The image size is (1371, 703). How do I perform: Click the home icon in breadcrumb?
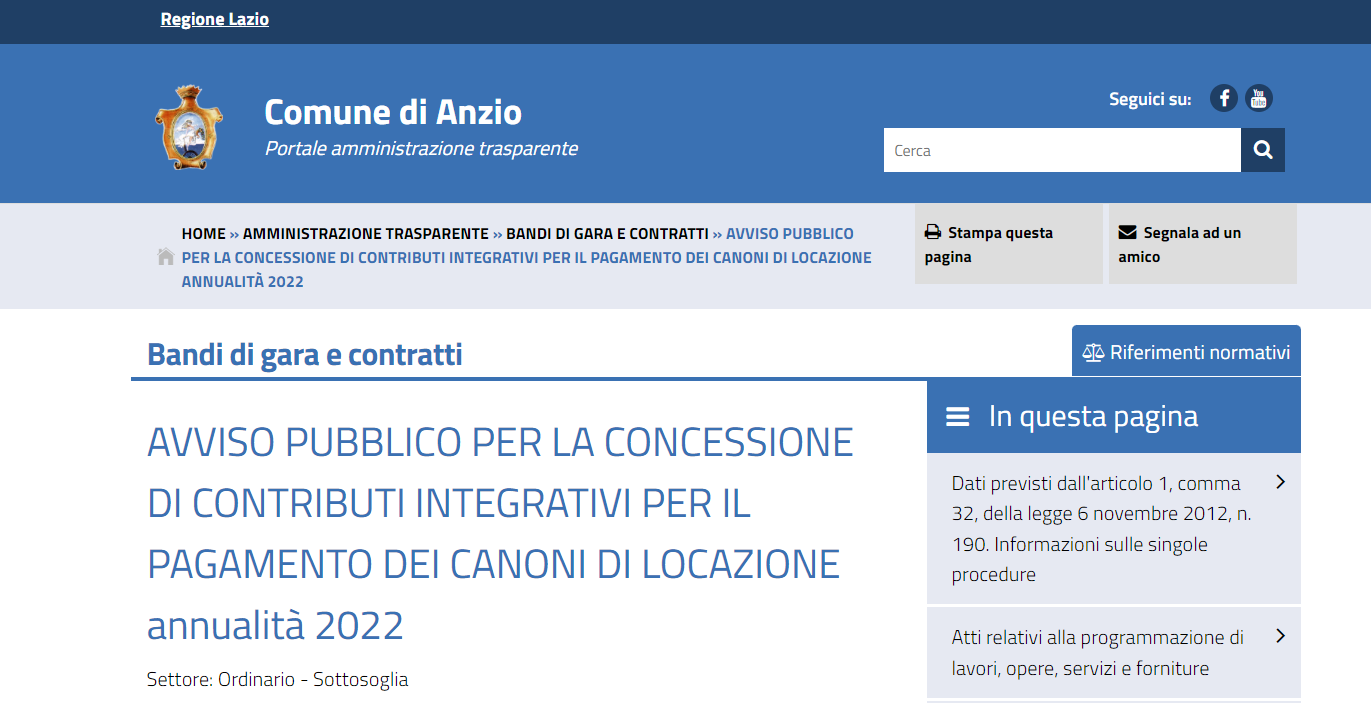pyautogui.click(x=166, y=257)
